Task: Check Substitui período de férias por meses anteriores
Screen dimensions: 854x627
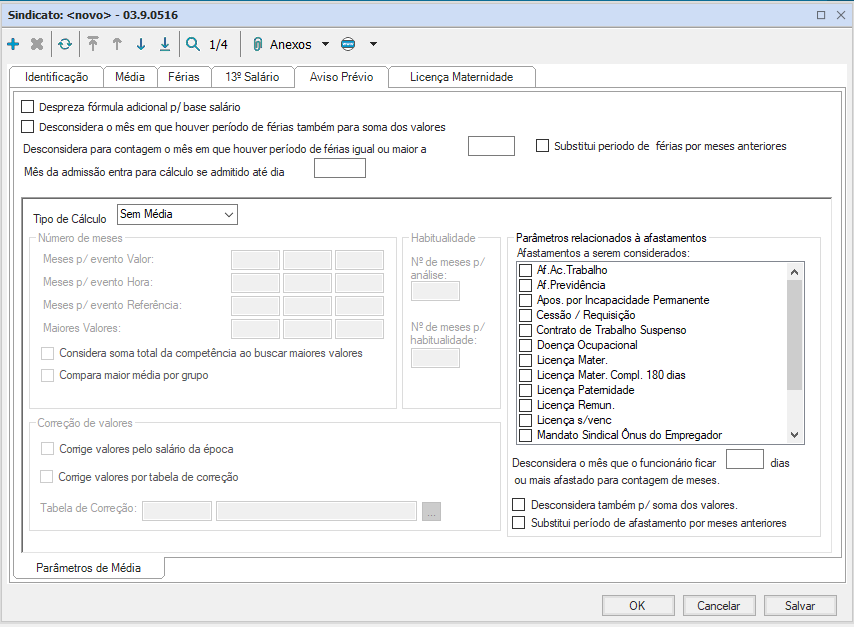Action: tap(543, 146)
